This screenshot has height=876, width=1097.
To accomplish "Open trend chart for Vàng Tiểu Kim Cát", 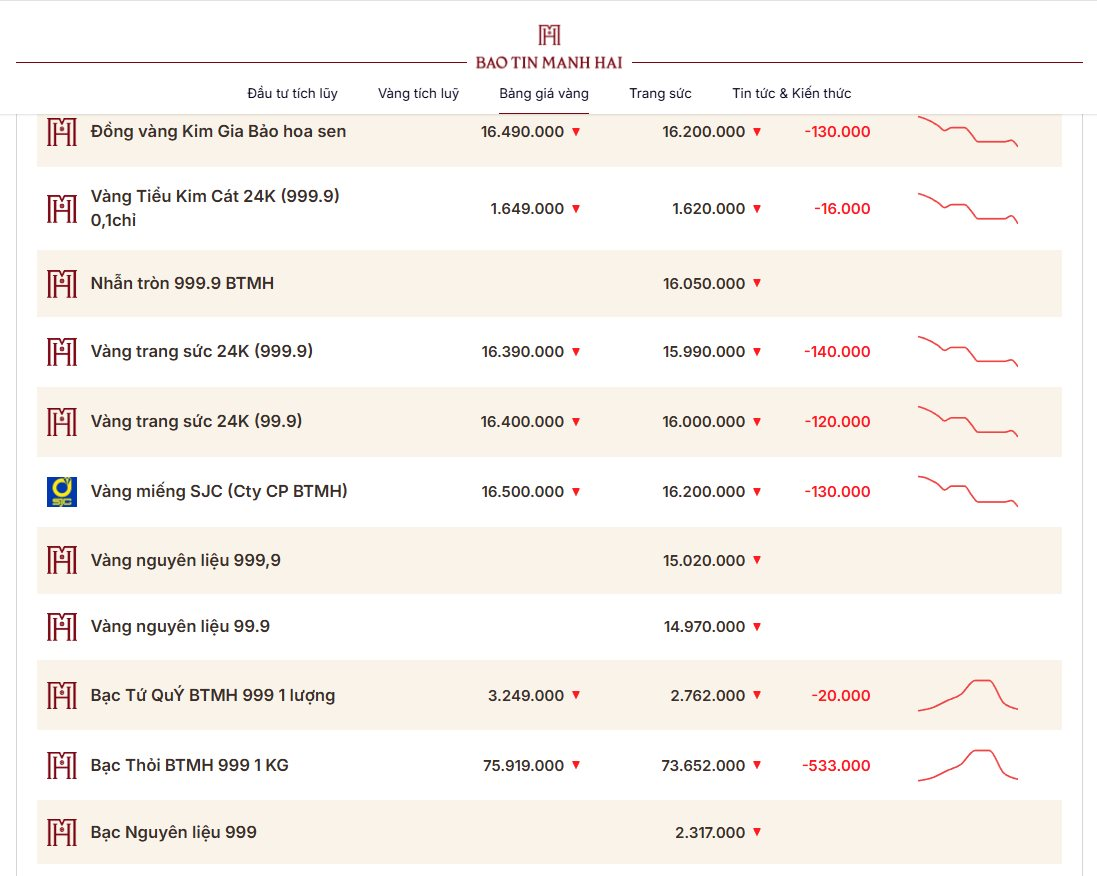I will (x=968, y=208).
